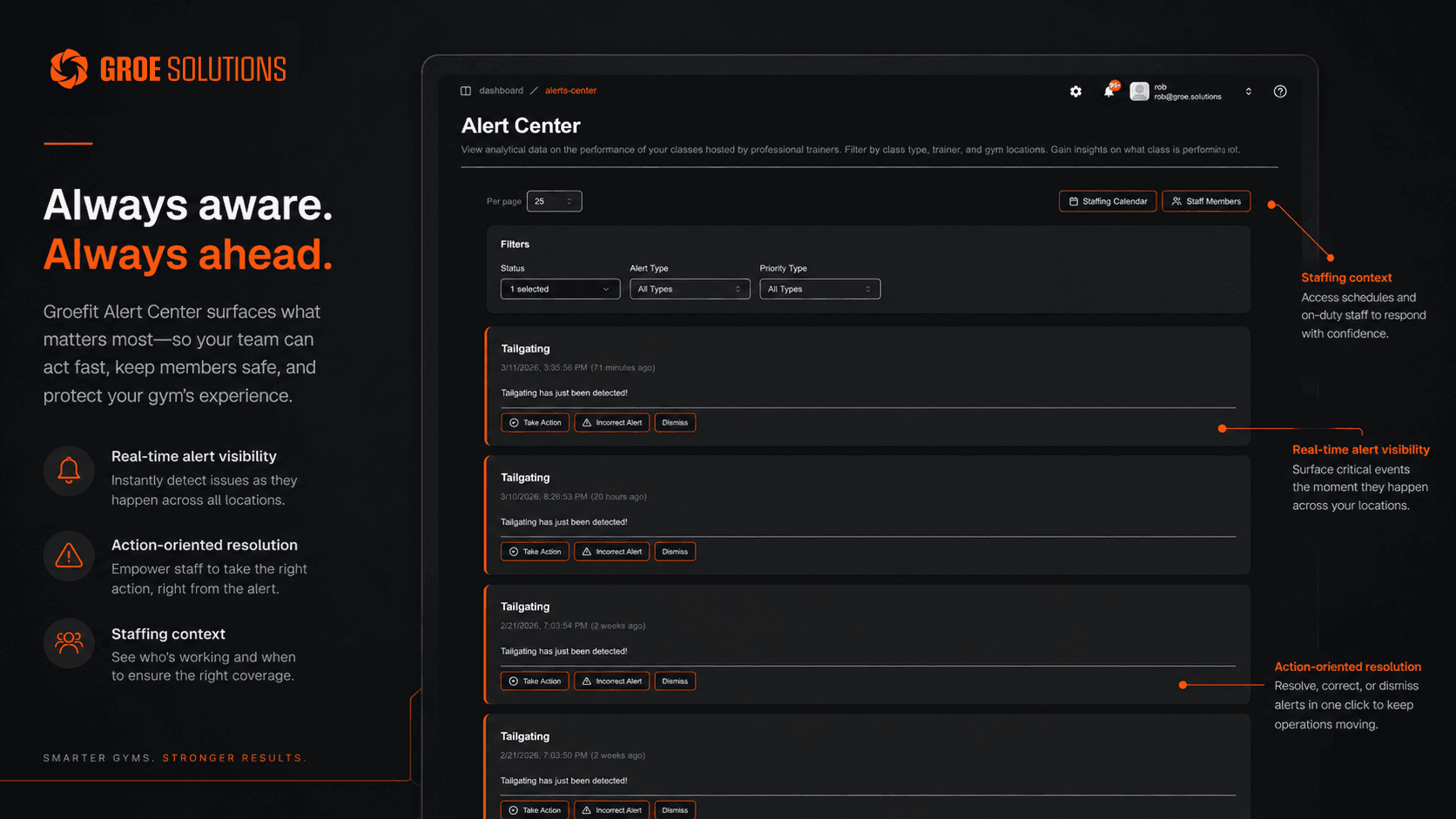Open the Alert Type dropdown
The image size is (1456, 819).
pos(690,289)
